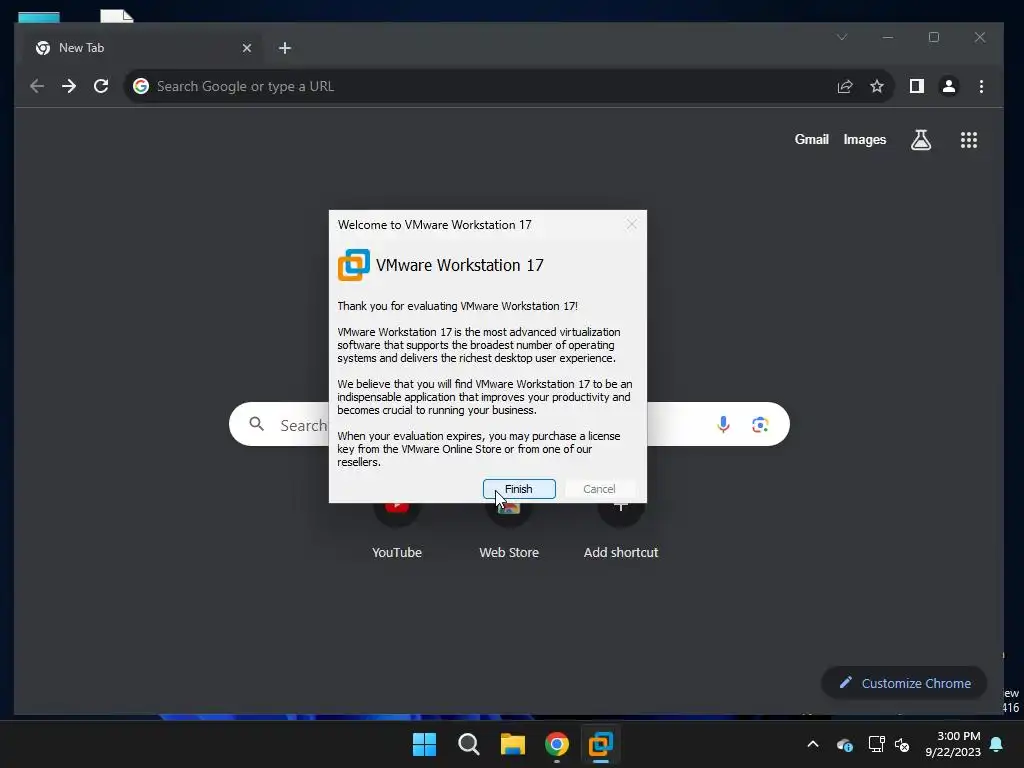The height and width of the screenshot is (768, 1024).
Task: Open clock and date 3:00 PM
Action: [953, 744]
